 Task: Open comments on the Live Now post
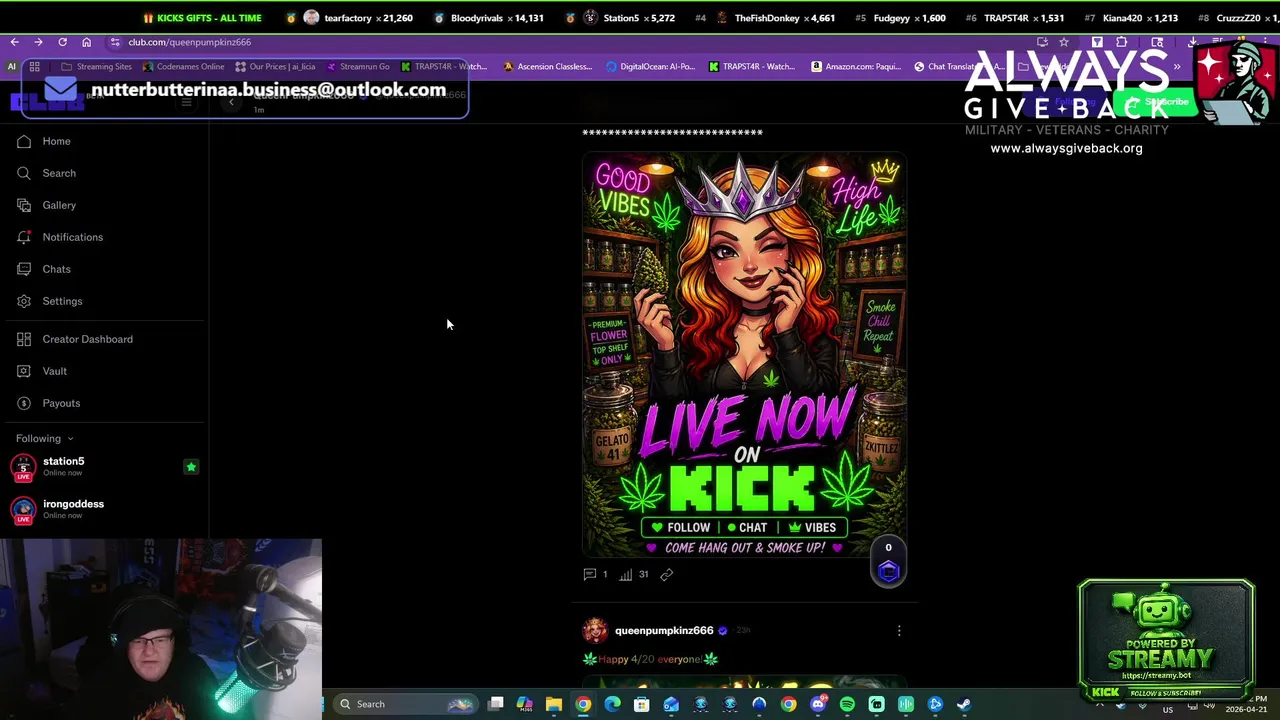(x=595, y=574)
